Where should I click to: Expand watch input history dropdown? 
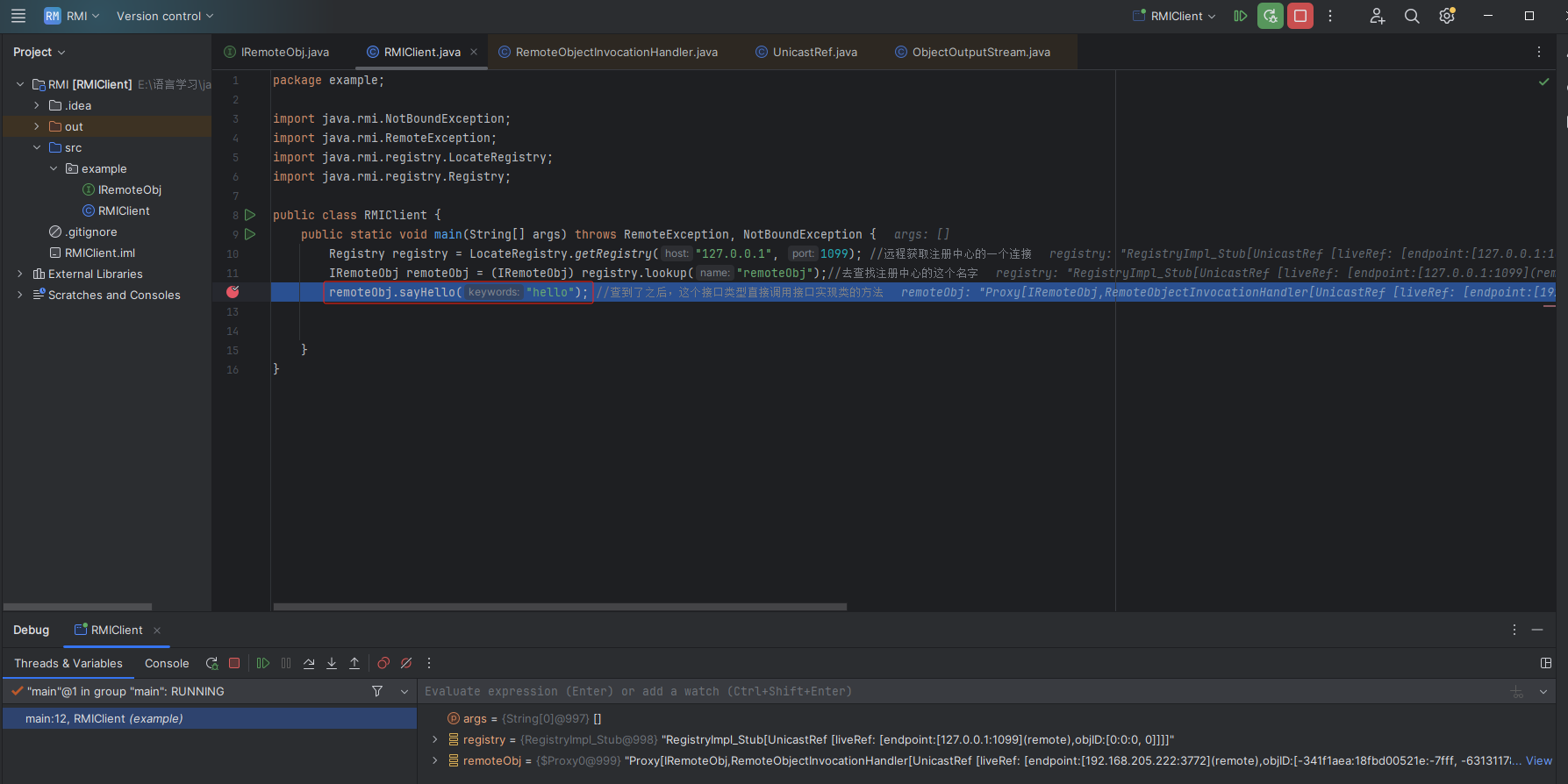[1543, 691]
